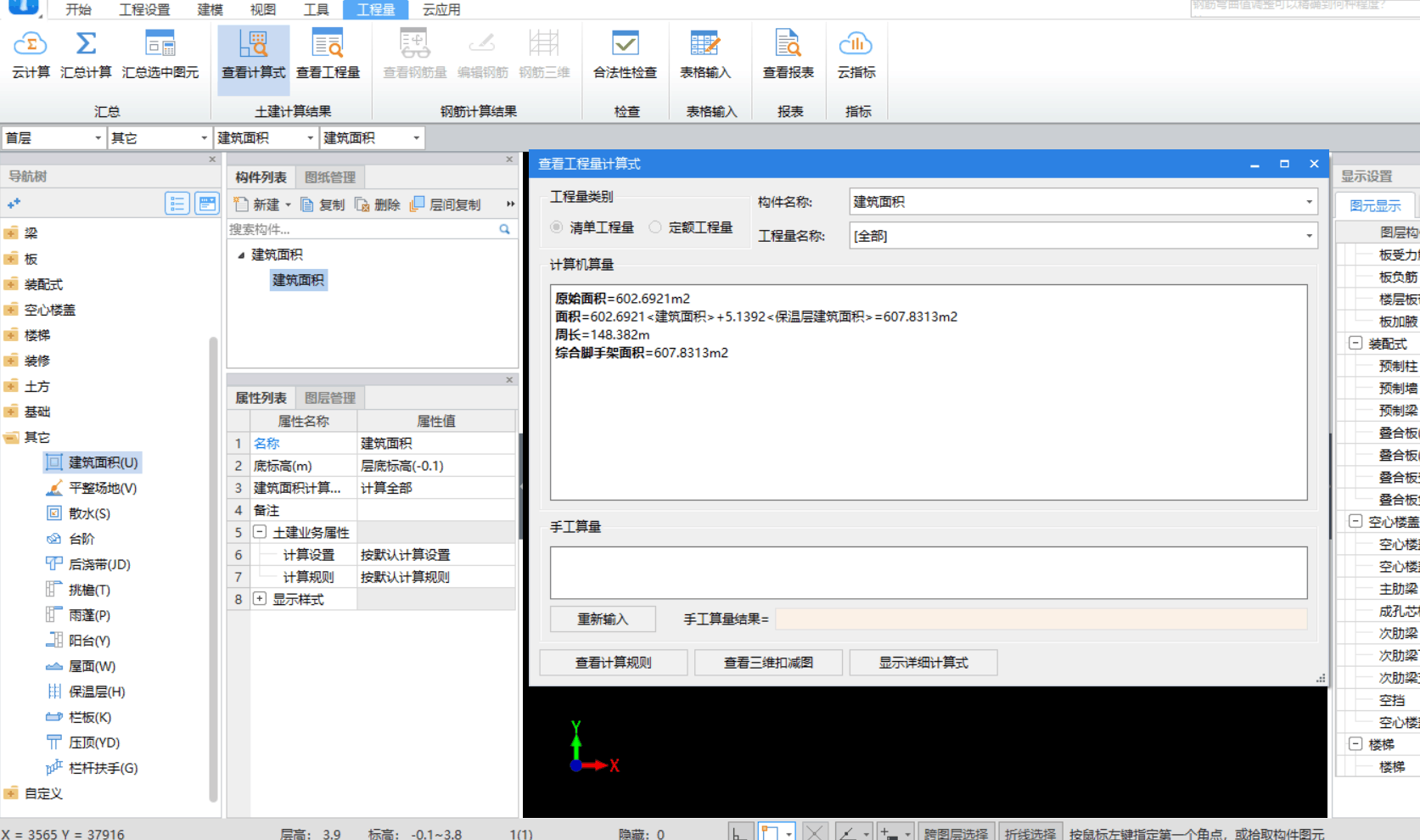Screen dimensions: 1420x840
Task: Expand 装修 folder in navigation tree
Action: coord(10,361)
